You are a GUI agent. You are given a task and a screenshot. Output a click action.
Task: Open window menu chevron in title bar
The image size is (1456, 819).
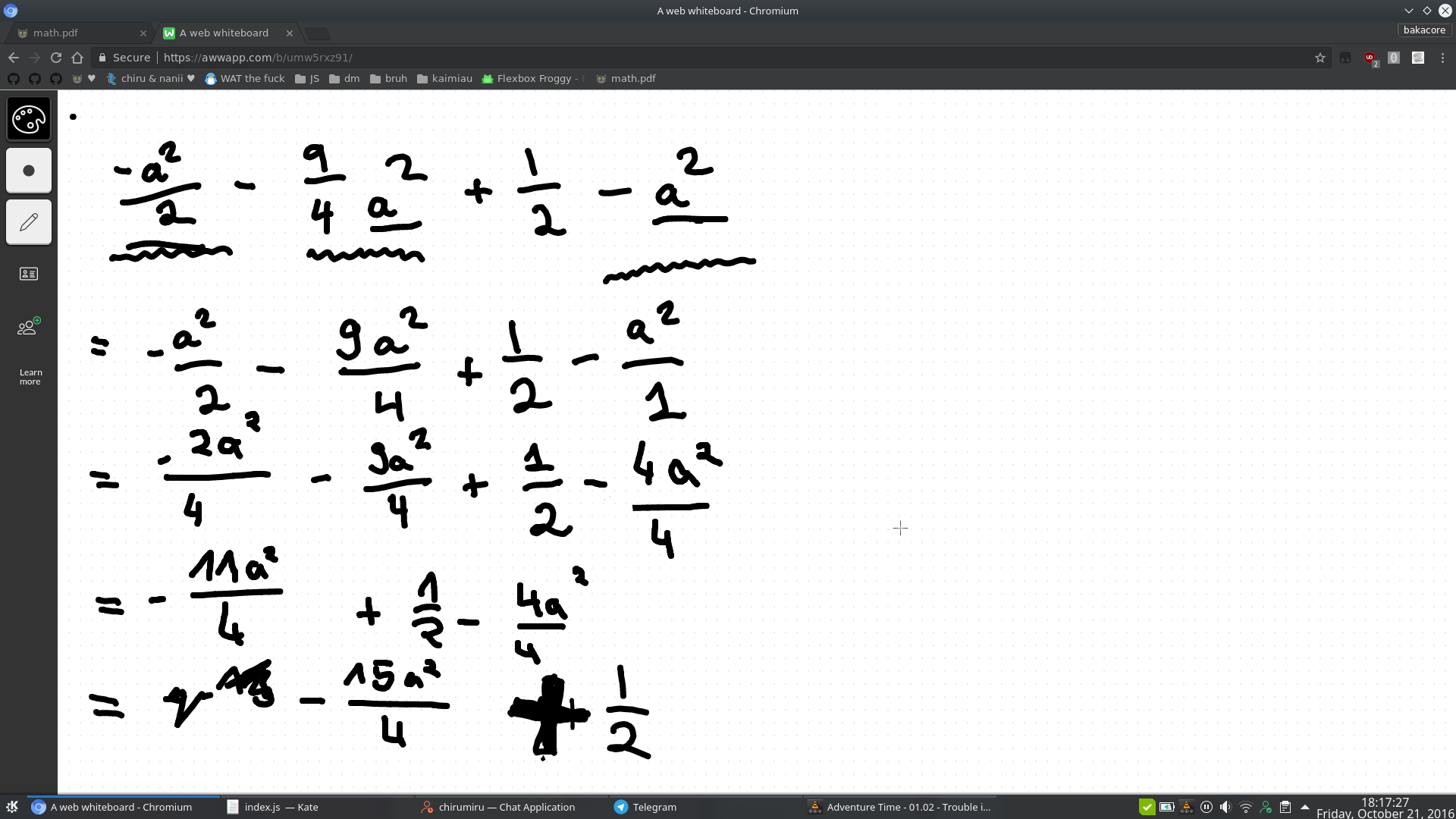1409,11
